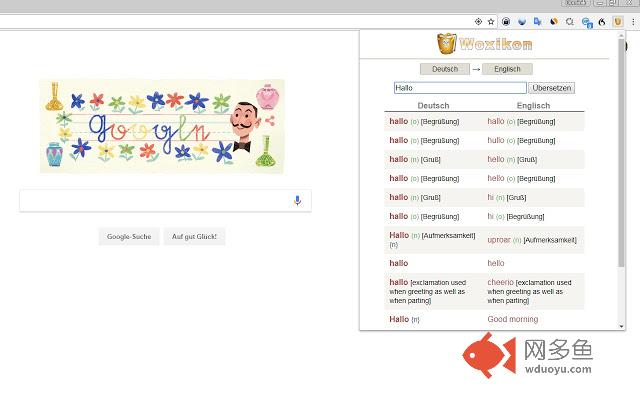Bookmark this page with the star icon

point(491,21)
